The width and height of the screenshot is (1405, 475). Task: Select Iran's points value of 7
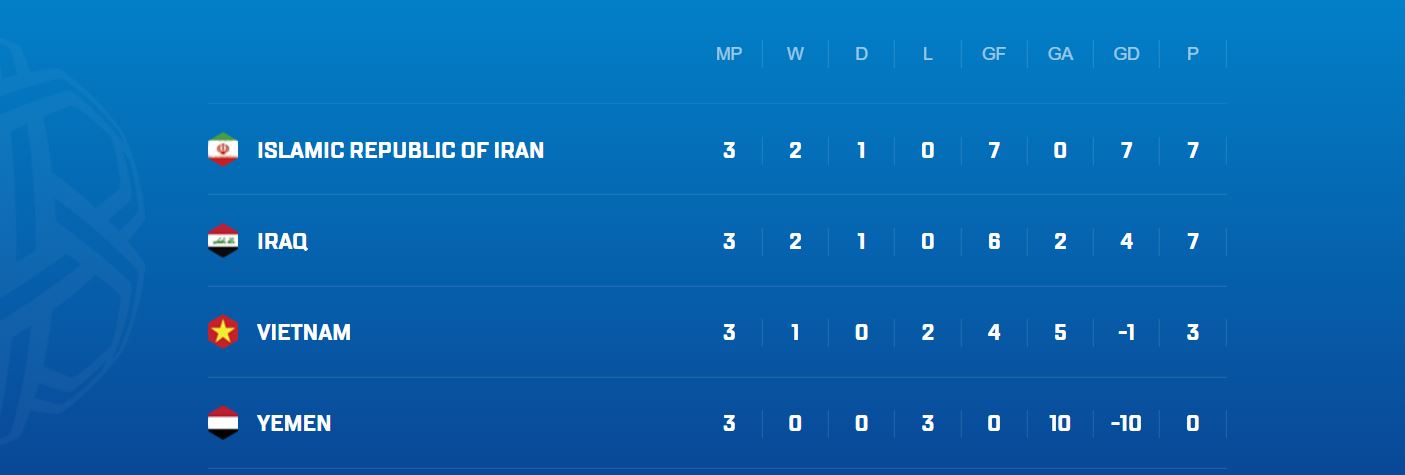[1192, 150]
